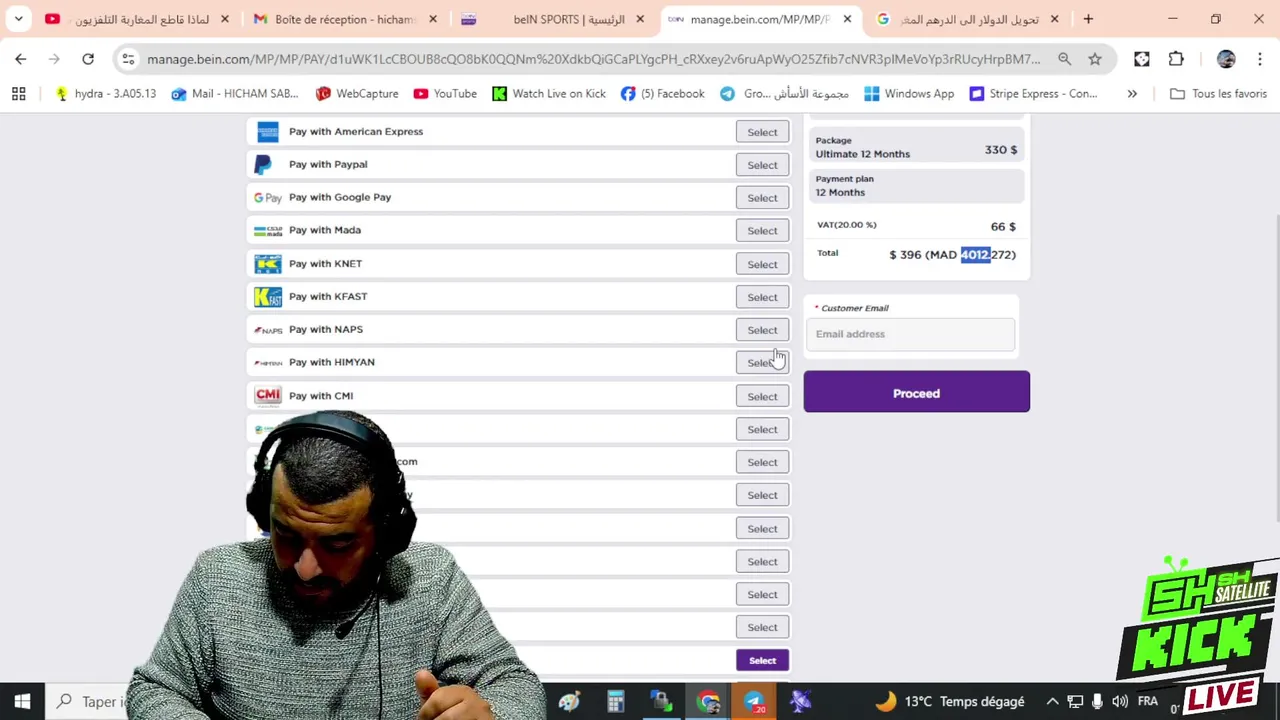Open WebCapture bookmark

(356, 94)
